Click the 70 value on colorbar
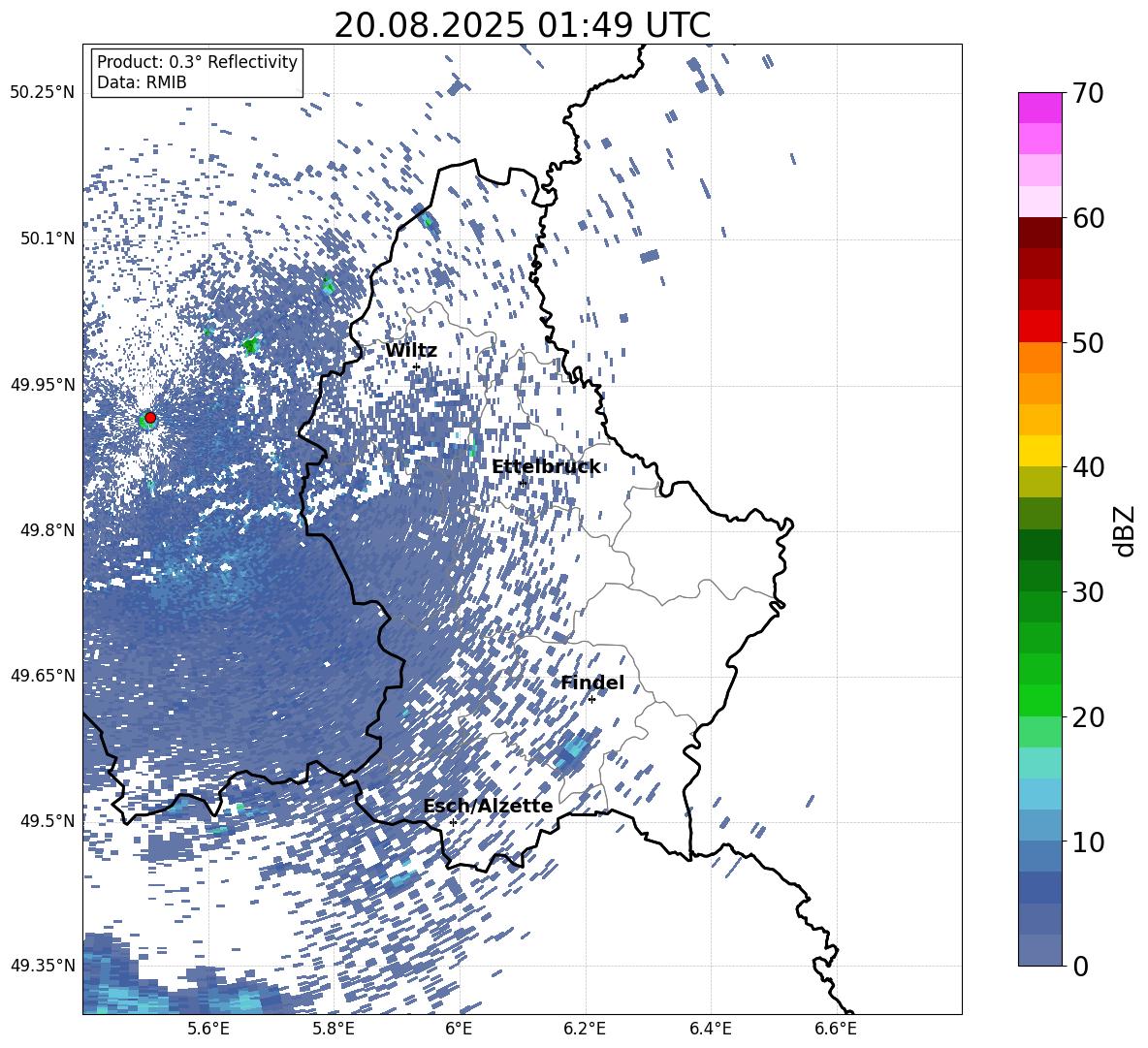This screenshot has height=1048, width=1148. pos(1088,93)
